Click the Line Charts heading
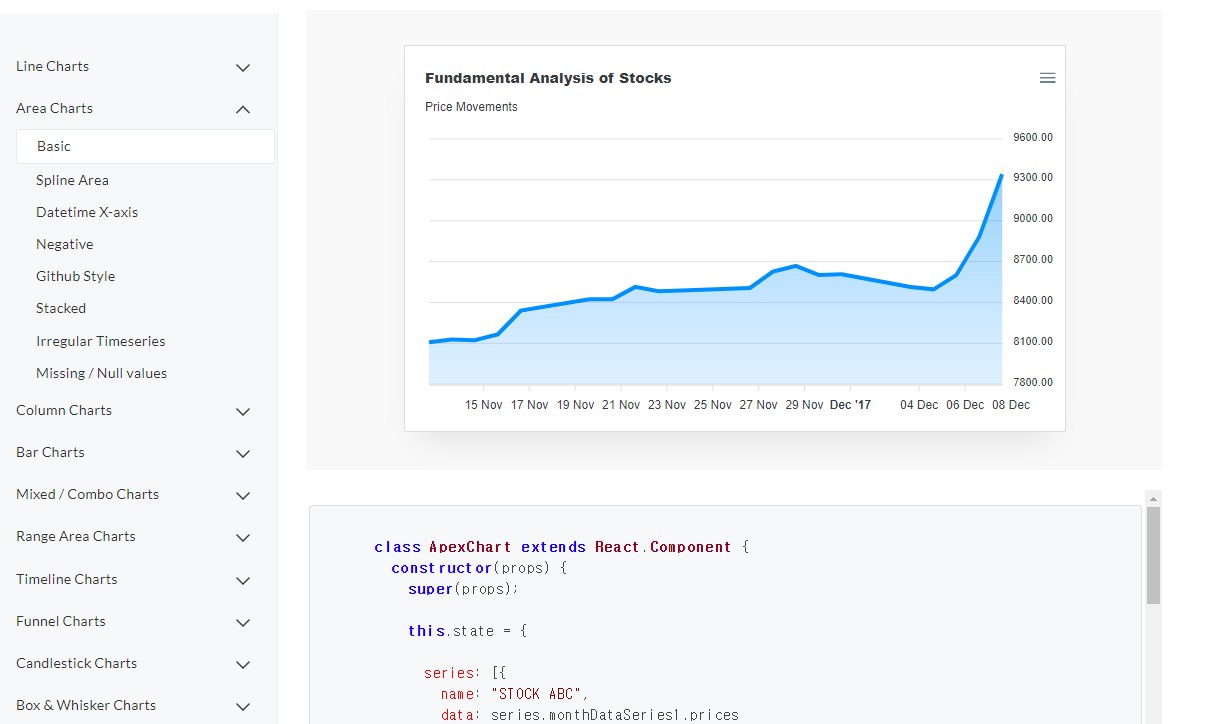This screenshot has height=724, width=1211. pos(53,66)
